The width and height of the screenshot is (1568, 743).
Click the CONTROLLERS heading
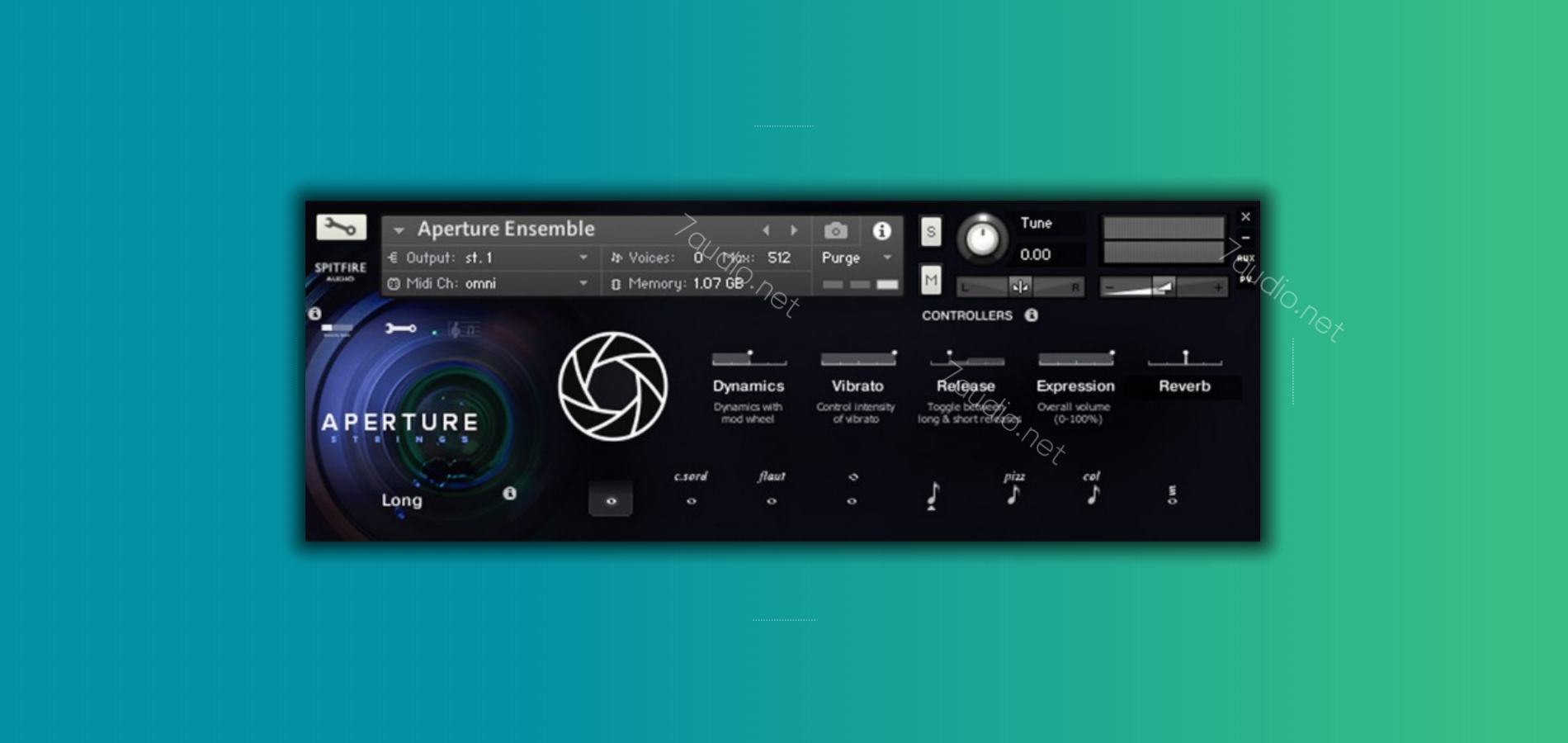click(x=966, y=315)
